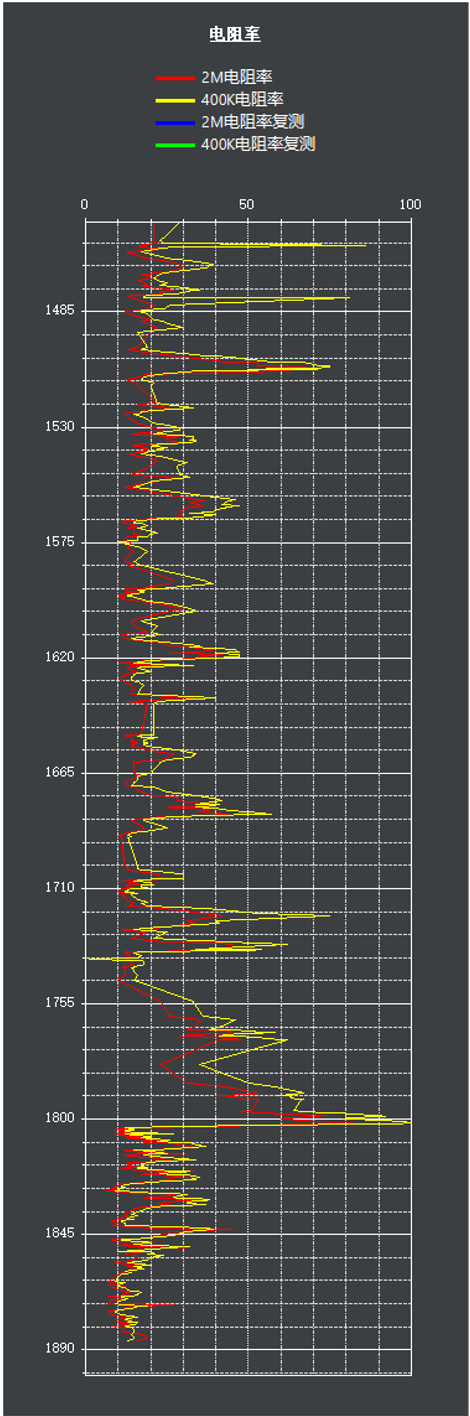Image resolution: width=470 pixels, height=1416 pixels.
Task: Click the green 400K电阻率复测 legend line
Action: [173, 146]
